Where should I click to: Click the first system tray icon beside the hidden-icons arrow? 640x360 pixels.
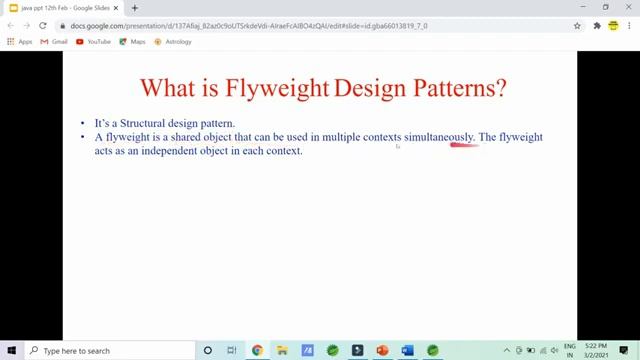(519, 350)
